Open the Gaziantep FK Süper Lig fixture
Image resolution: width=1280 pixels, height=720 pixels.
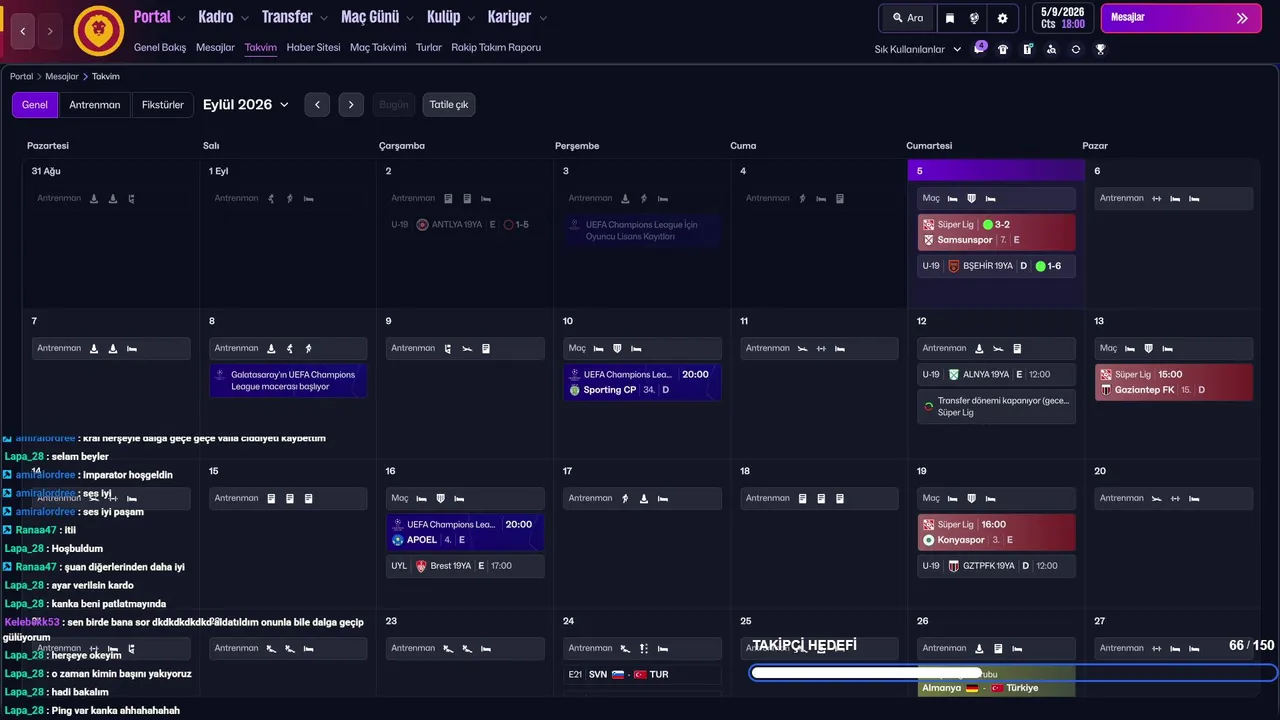pos(1174,382)
